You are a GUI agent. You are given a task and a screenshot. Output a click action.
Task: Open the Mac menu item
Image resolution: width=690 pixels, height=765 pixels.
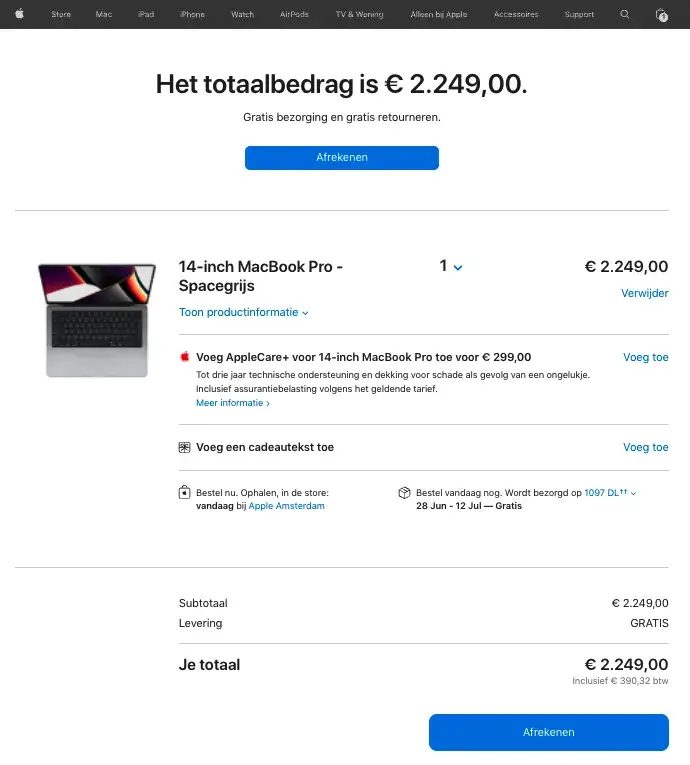tap(104, 15)
